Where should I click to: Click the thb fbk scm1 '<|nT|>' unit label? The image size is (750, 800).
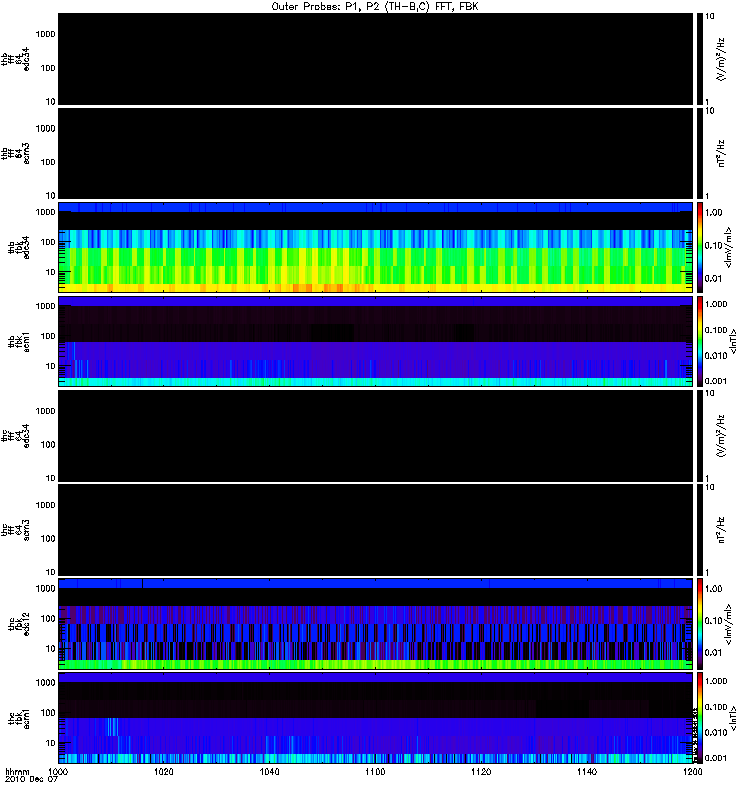(733, 341)
